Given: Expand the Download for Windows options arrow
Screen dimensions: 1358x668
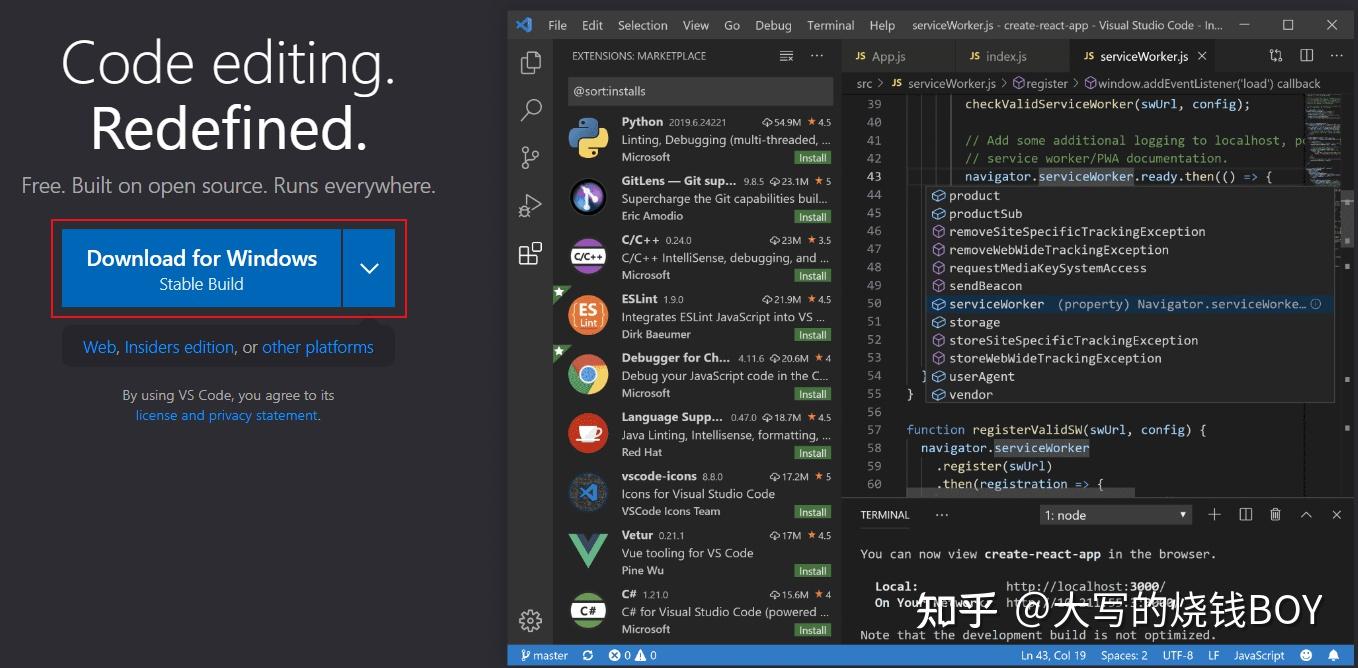Looking at the screenshot, I should (369, 268).
